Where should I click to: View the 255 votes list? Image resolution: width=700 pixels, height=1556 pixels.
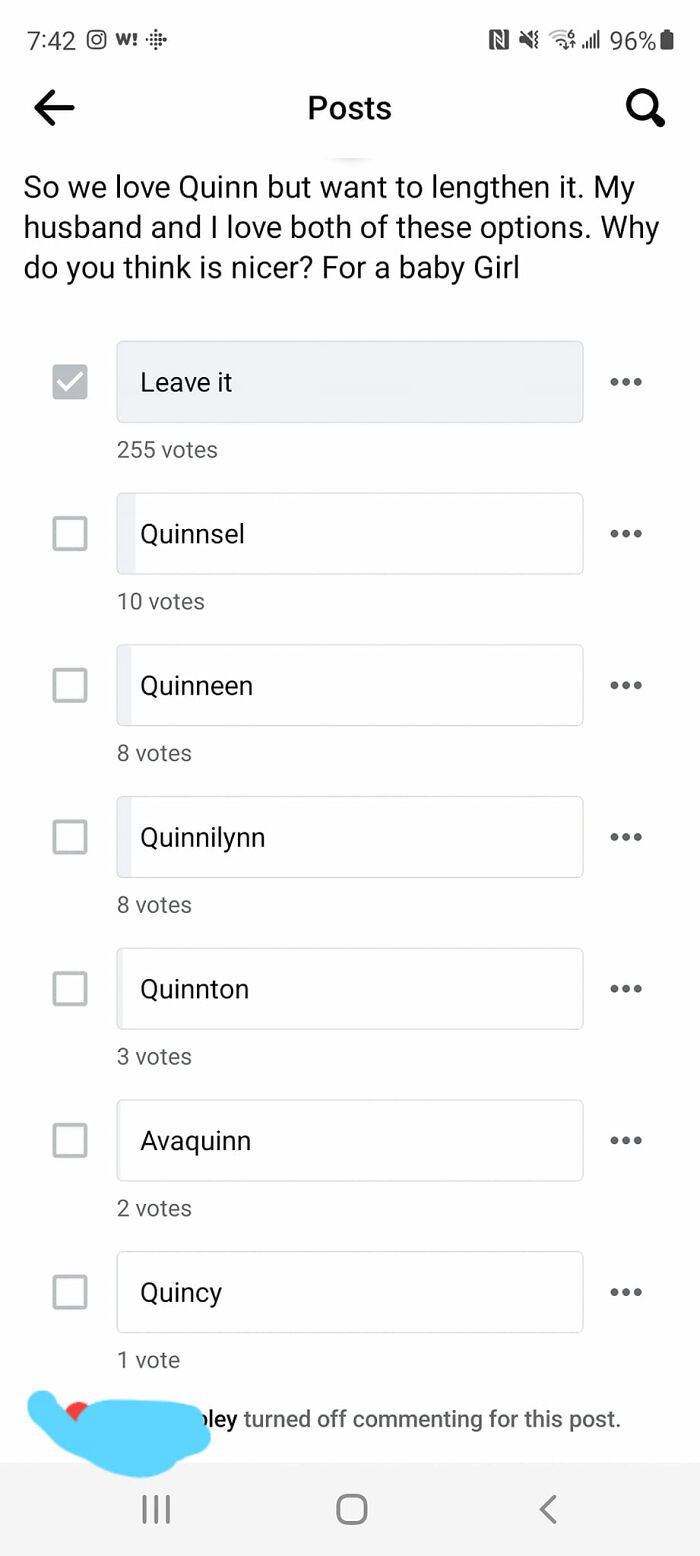coord(167,450)
